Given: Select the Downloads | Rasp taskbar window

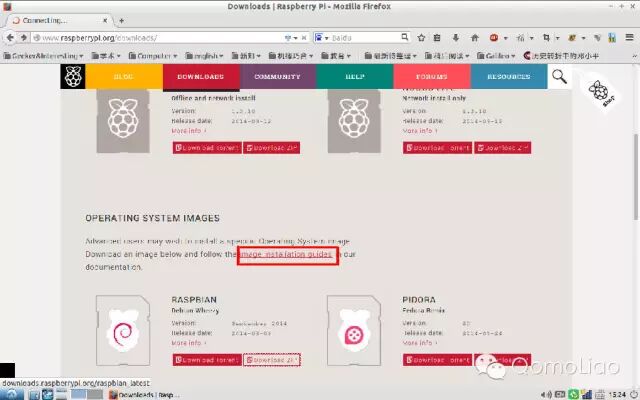Looking at the screenshot, I should pos(145,395).
